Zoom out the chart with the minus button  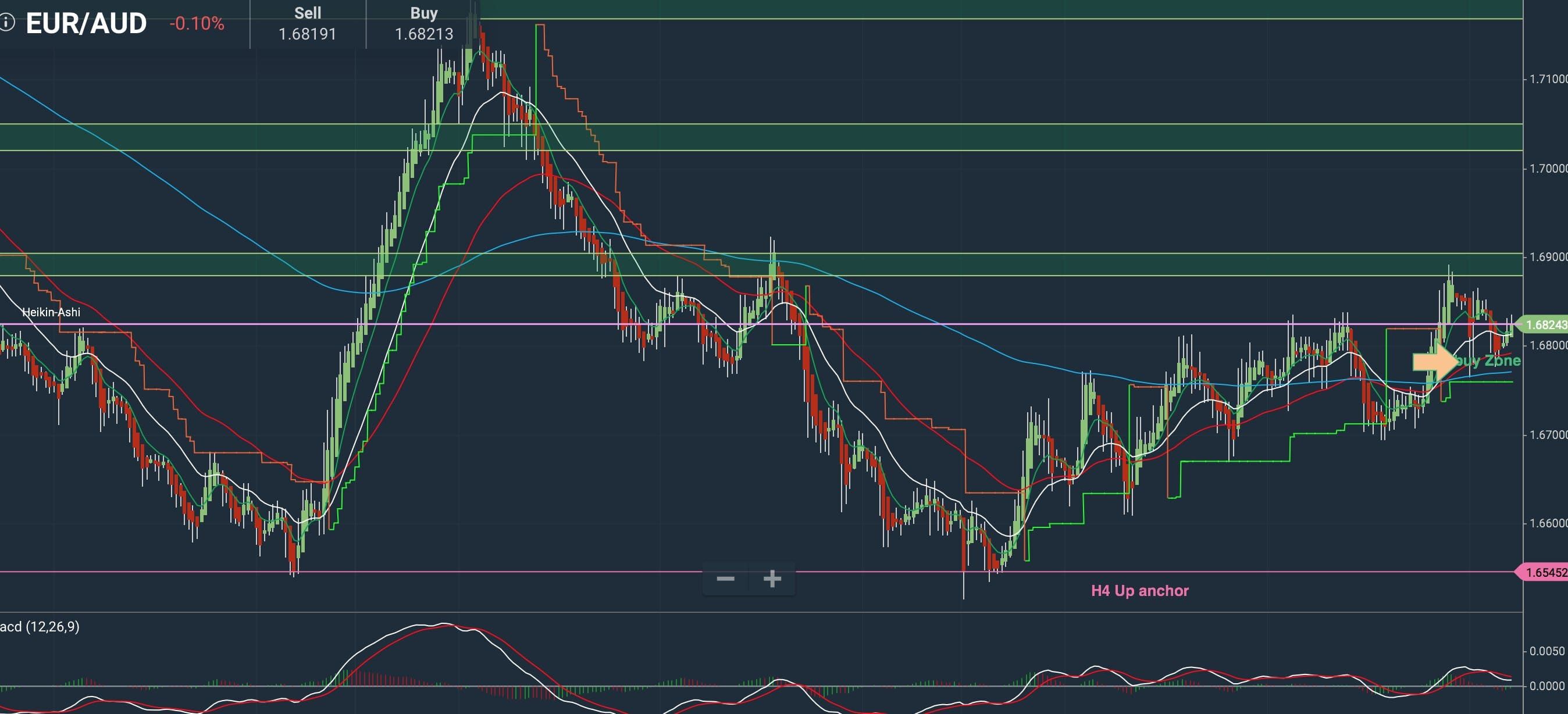coord(725,579)
